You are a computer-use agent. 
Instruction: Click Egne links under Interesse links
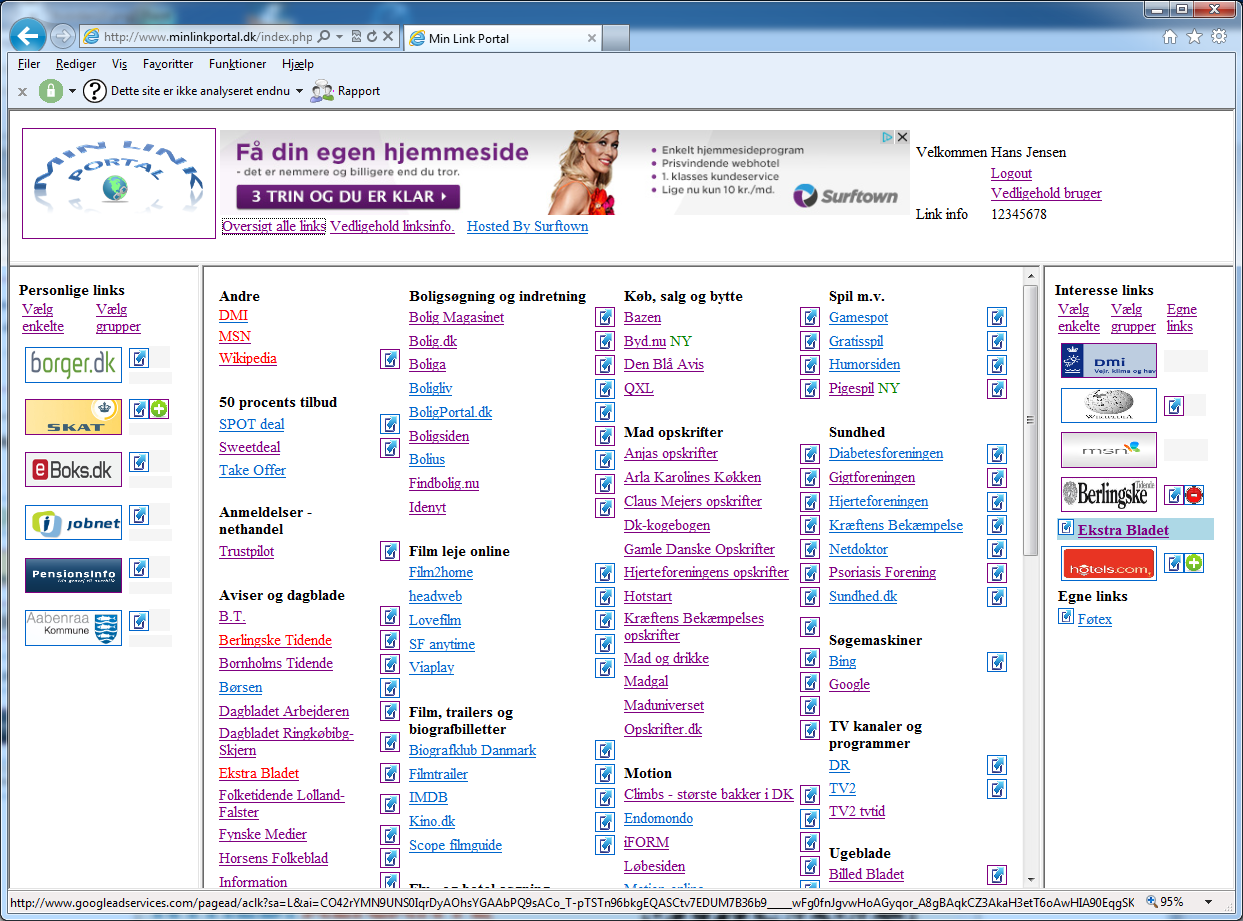pos(1182,318)
